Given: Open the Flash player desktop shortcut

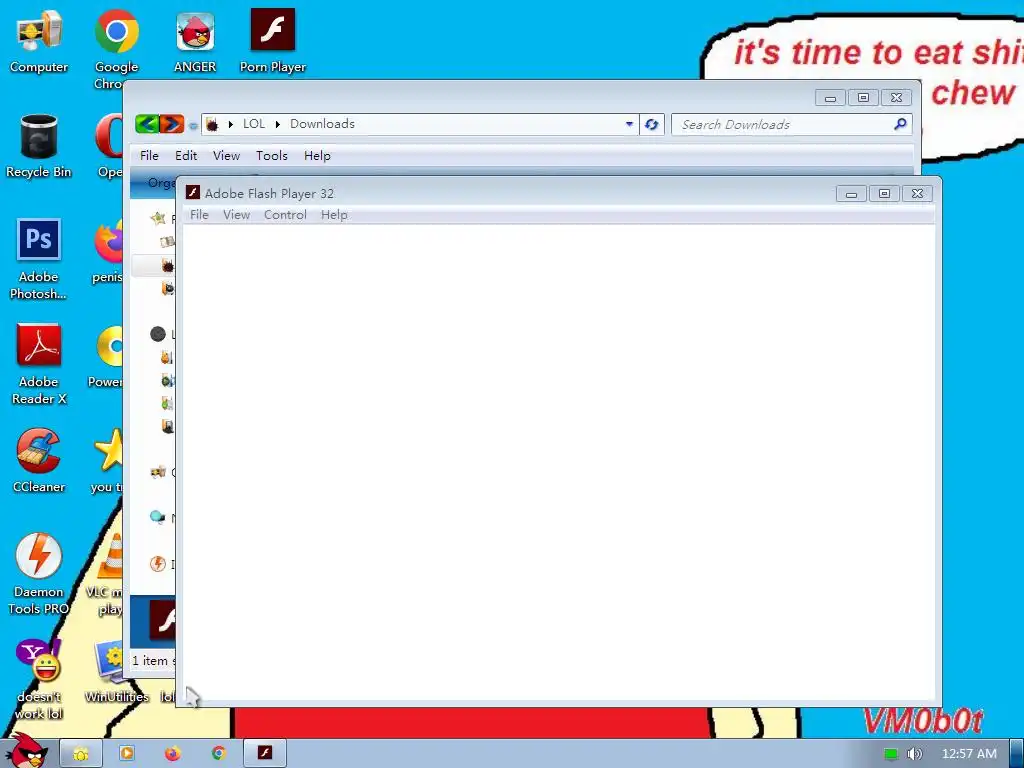Looking at the screenshot, I should click(272, 42).
